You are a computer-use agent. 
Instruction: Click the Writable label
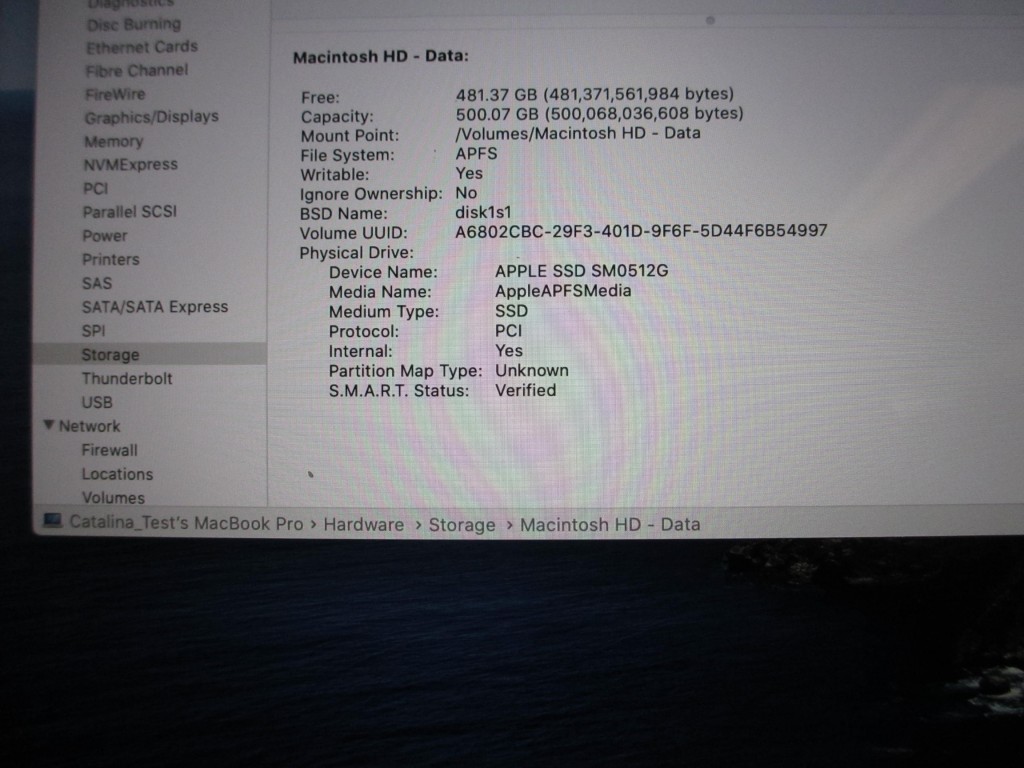point(334,175)
